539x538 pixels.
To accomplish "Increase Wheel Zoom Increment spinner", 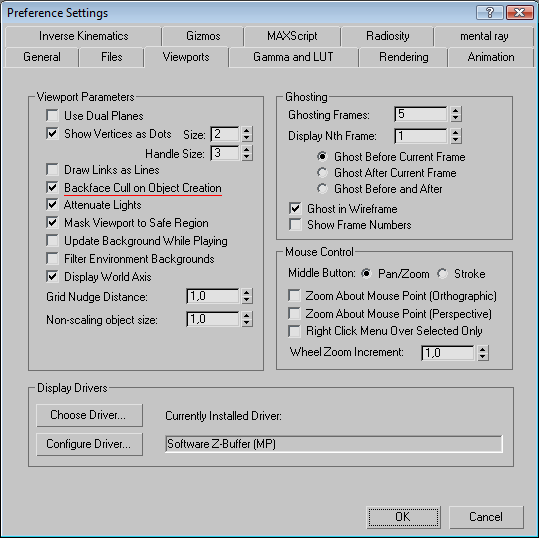I will click(483, 349).
